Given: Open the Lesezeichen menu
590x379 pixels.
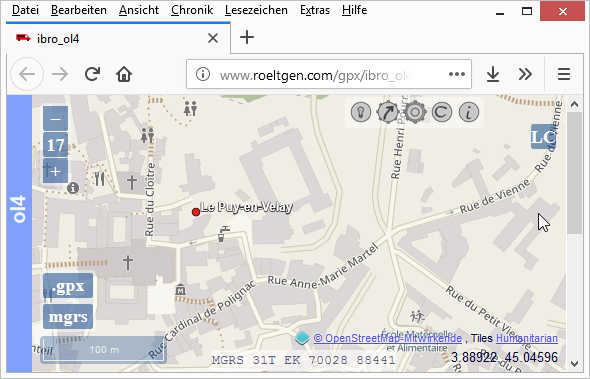Looking at the screenshot, I should coord(256,10).
